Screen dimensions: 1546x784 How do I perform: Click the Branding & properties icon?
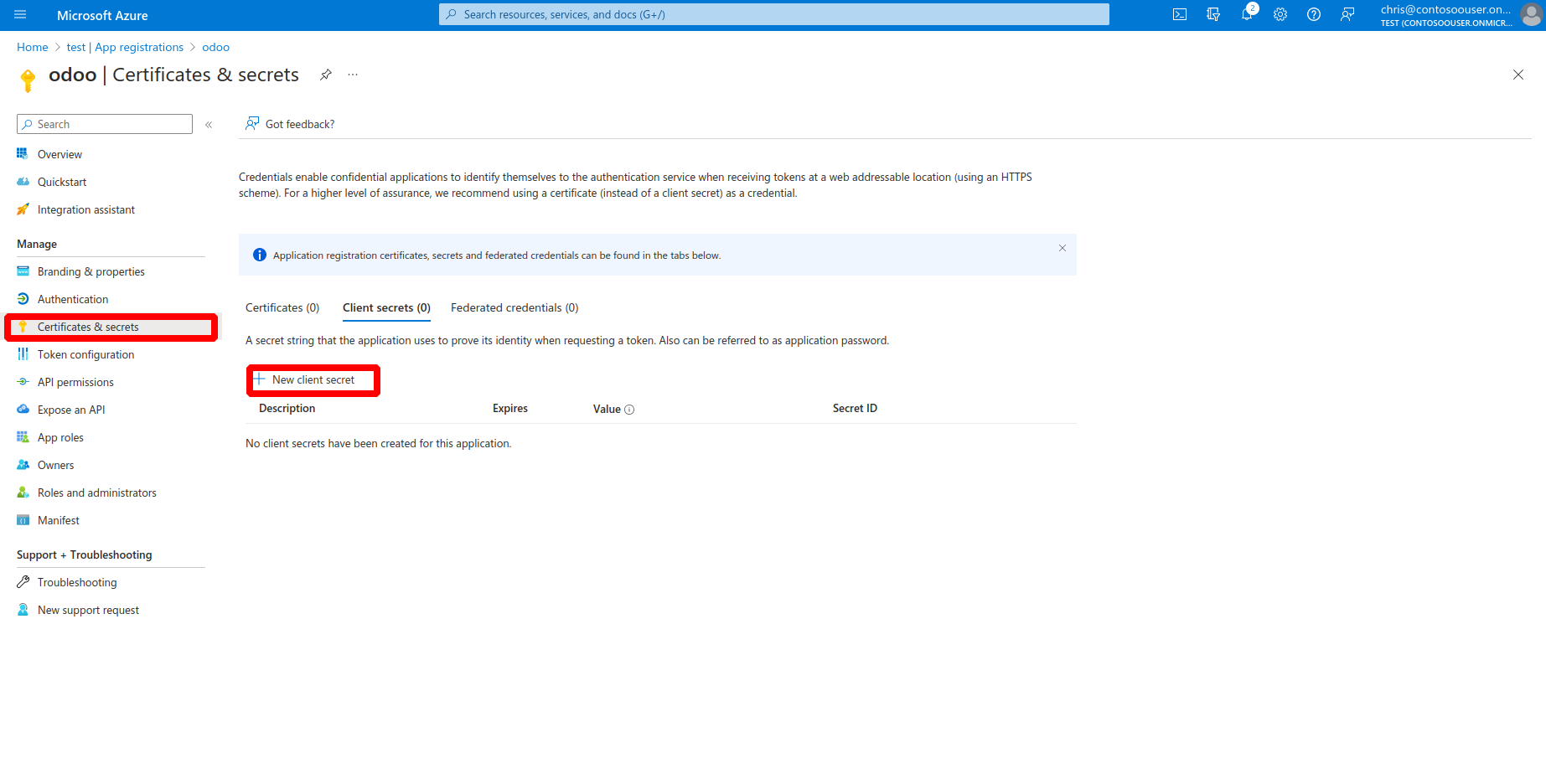(23, 271)
